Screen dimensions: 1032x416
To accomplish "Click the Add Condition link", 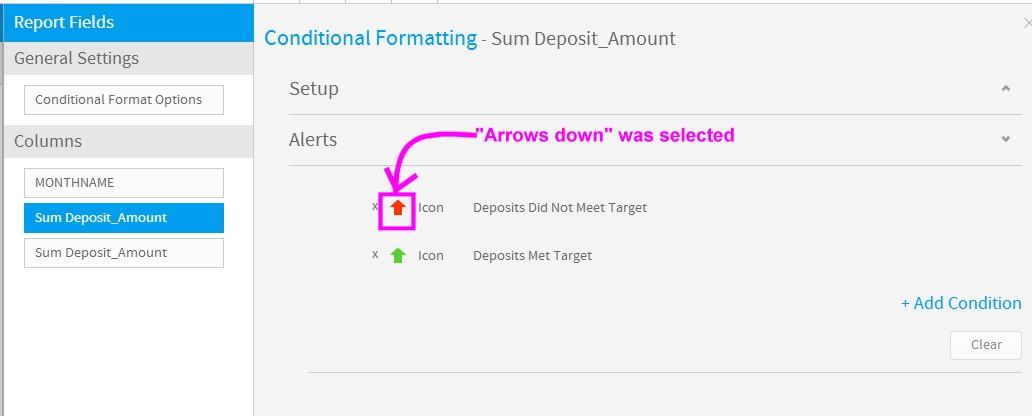I will pyautogui.click(x=961, y=303).
